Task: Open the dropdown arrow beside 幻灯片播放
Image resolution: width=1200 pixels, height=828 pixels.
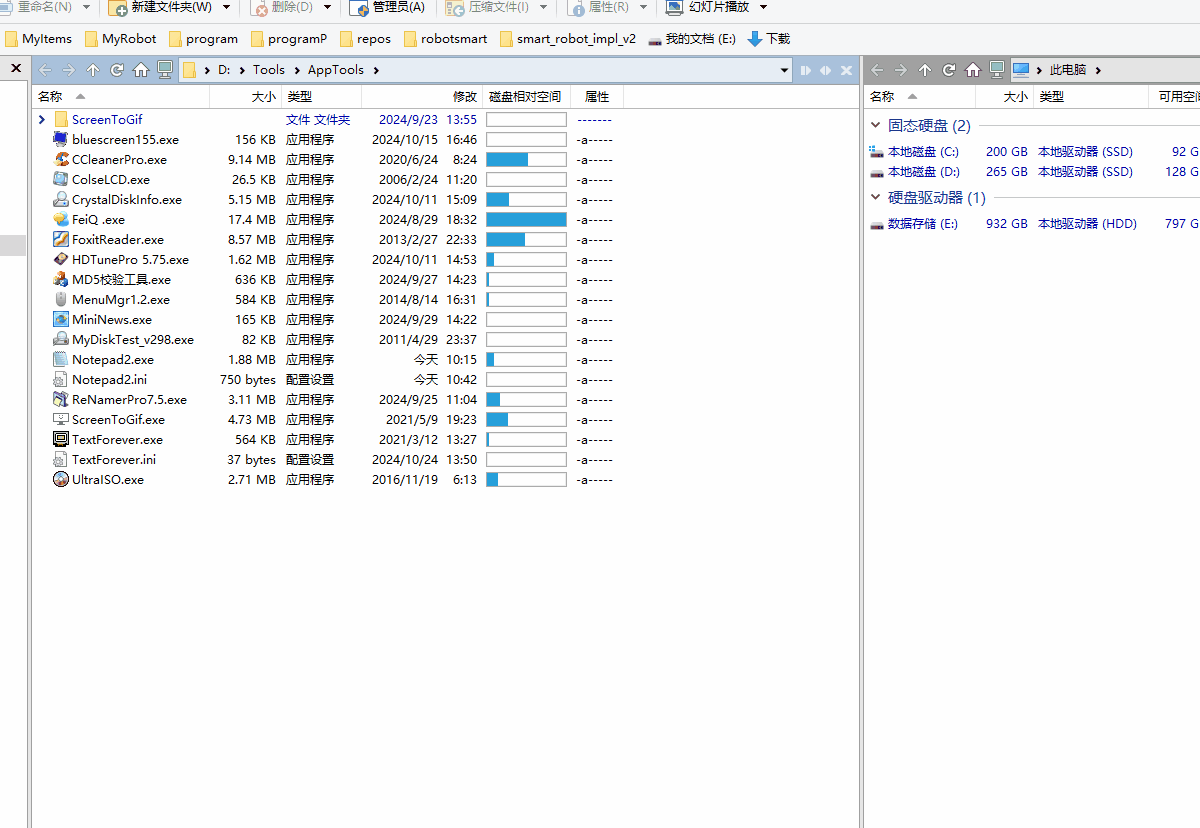Action: click(764, 7)
